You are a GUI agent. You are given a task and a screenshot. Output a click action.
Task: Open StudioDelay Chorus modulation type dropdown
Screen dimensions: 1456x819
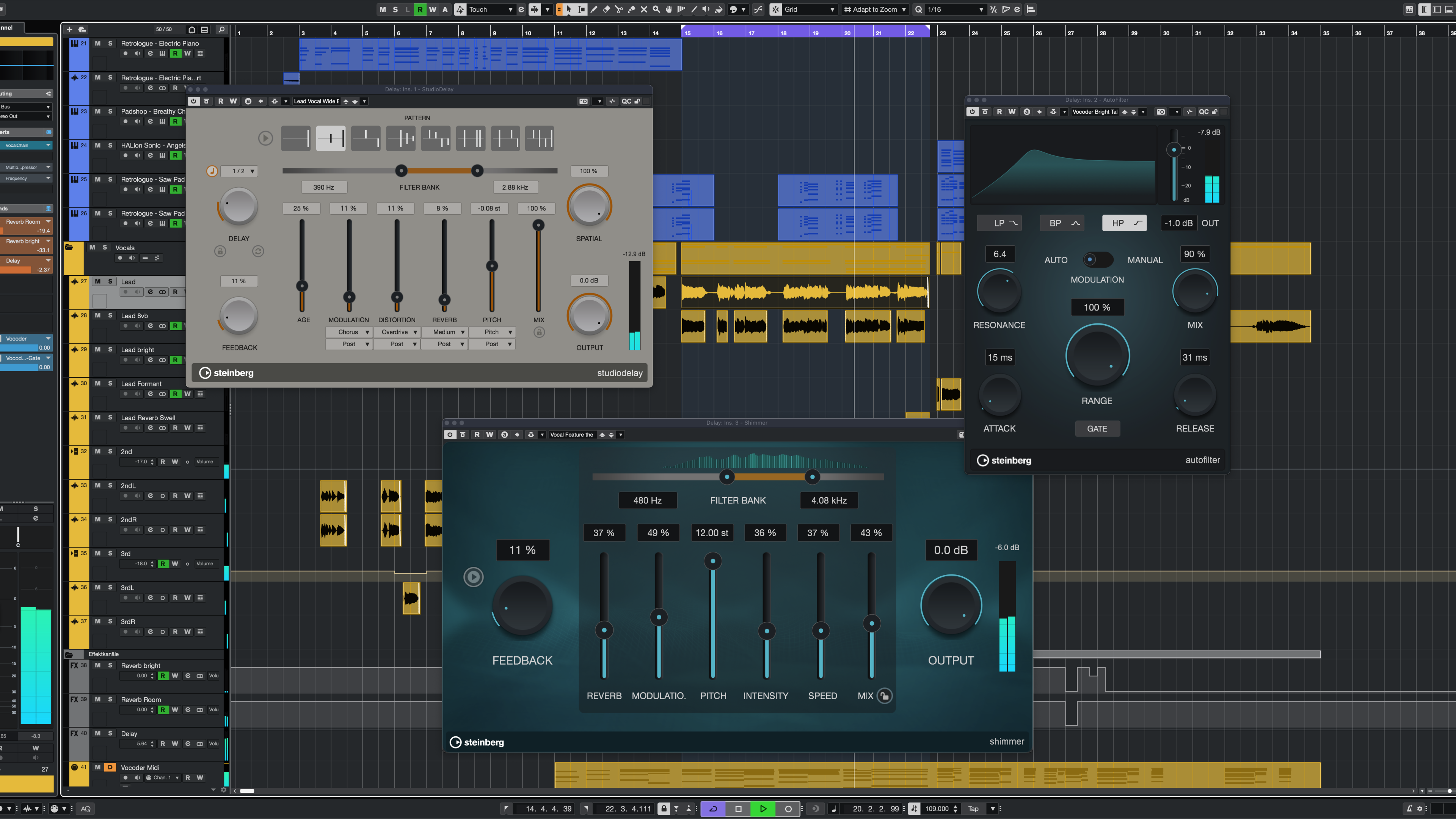coord(349,332)
